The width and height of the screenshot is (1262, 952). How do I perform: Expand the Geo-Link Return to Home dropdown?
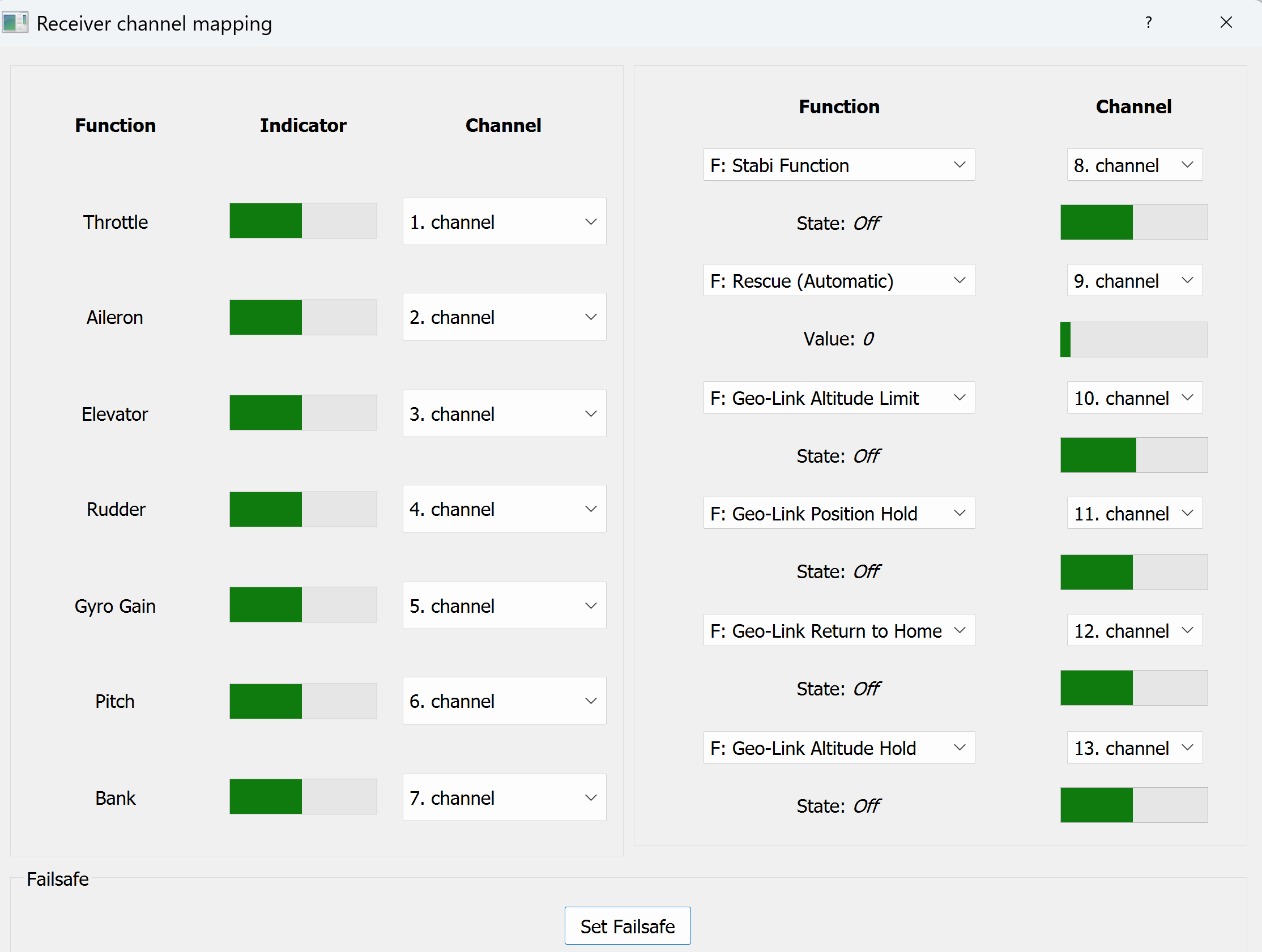point(838,631)
